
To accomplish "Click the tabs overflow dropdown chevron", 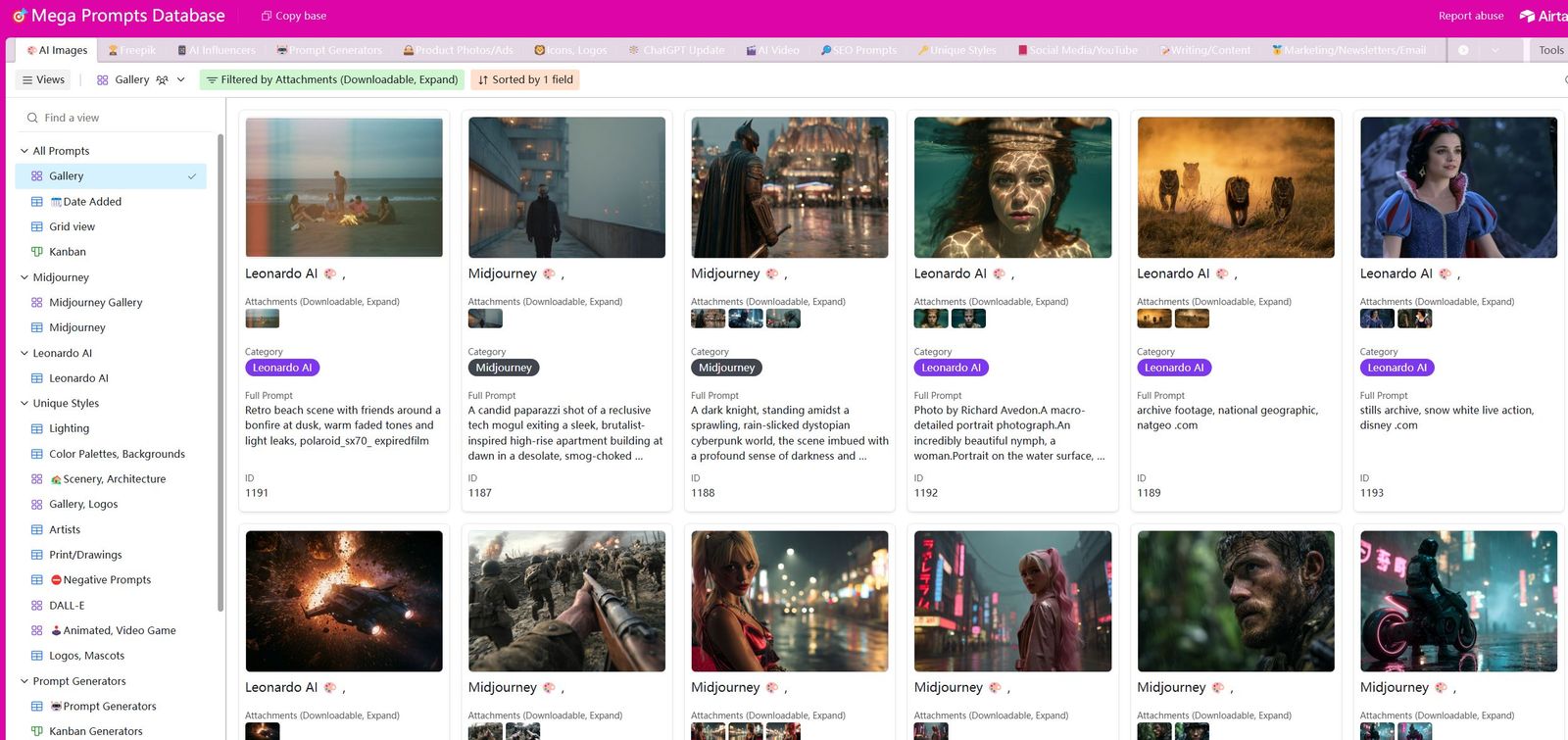I will point(1494,50).
